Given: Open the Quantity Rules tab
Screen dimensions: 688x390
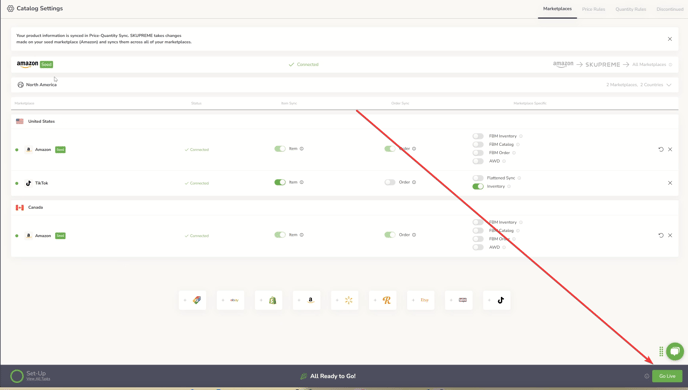Looking at the screenshot, I should click(x=631, y=9).
